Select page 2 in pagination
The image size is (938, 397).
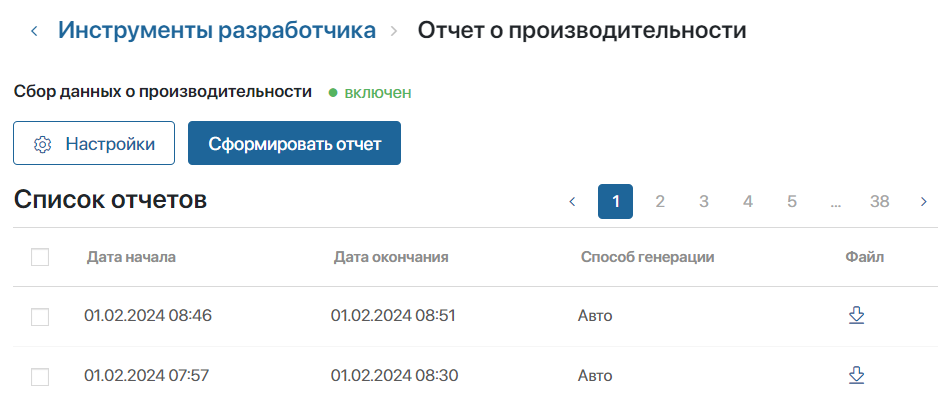pyautogui.click(x=660, y=202)
